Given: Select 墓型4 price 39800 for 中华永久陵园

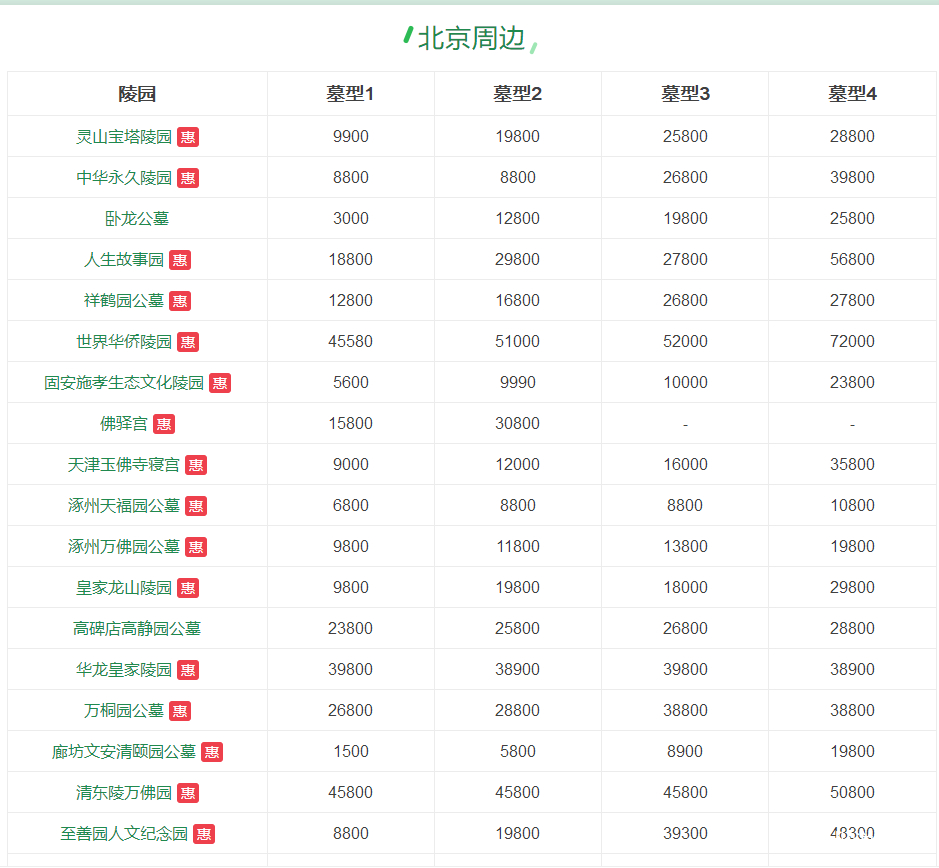Looking at the screenshot, I should 852,177.
